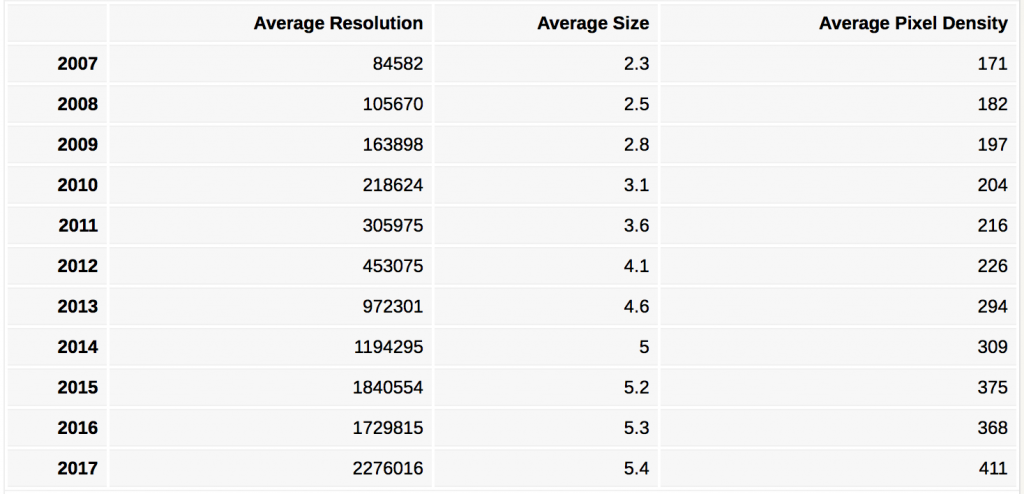Select the 2012 row label
Screen dimensions: 1024x494
78,266
